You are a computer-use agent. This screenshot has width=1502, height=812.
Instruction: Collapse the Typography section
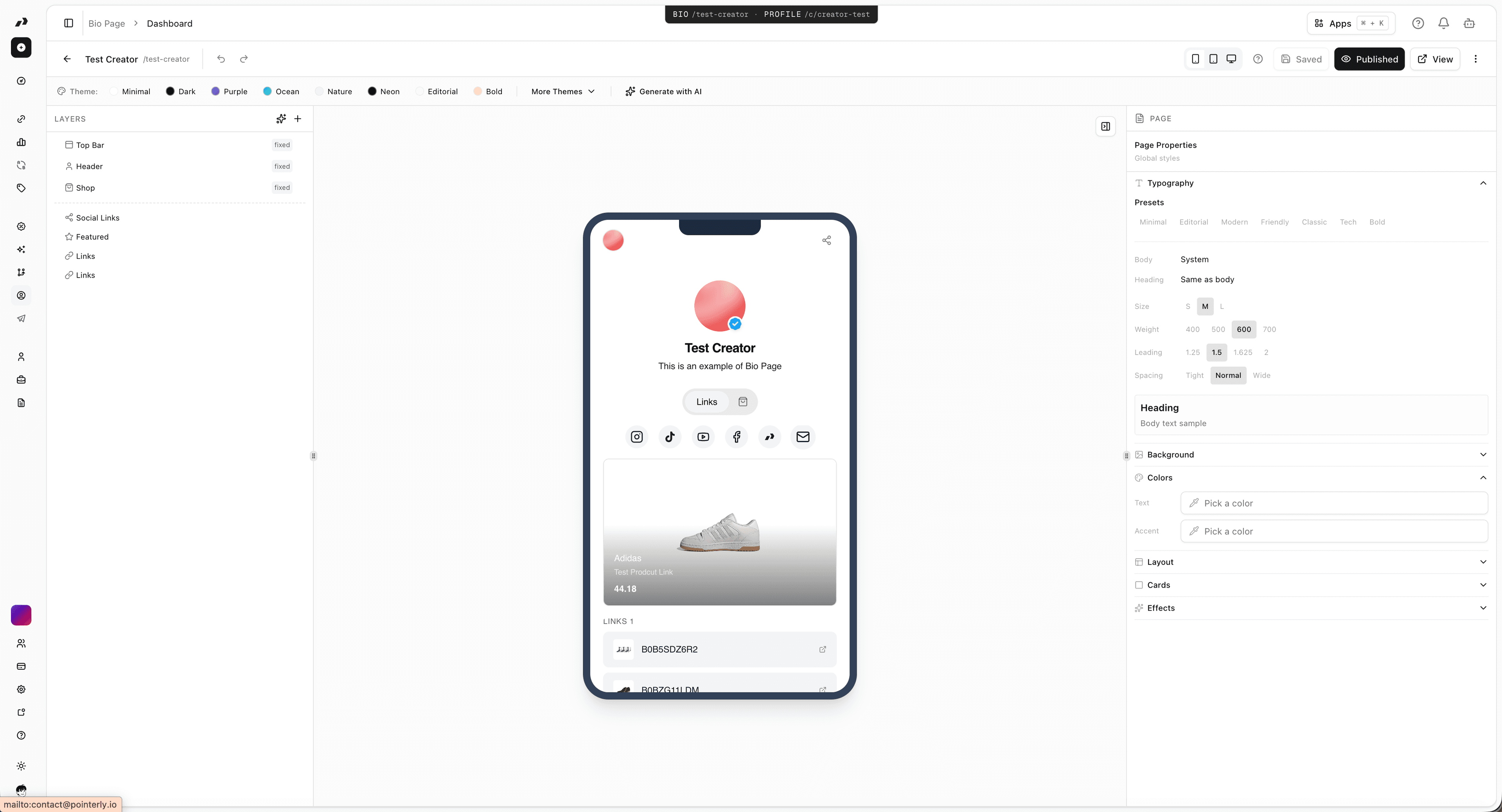(x=1483, y=183)
